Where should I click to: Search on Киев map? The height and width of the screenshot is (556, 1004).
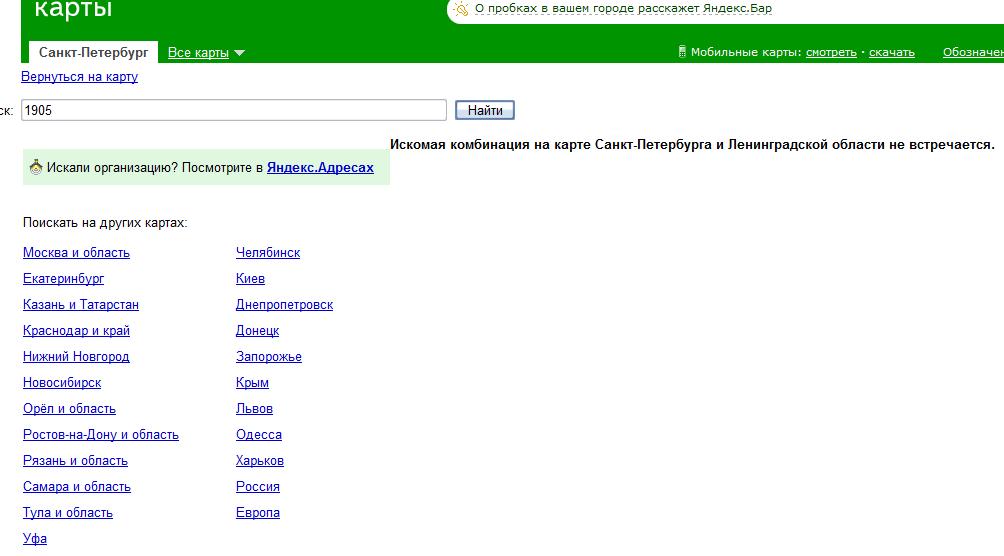[250, 279]
